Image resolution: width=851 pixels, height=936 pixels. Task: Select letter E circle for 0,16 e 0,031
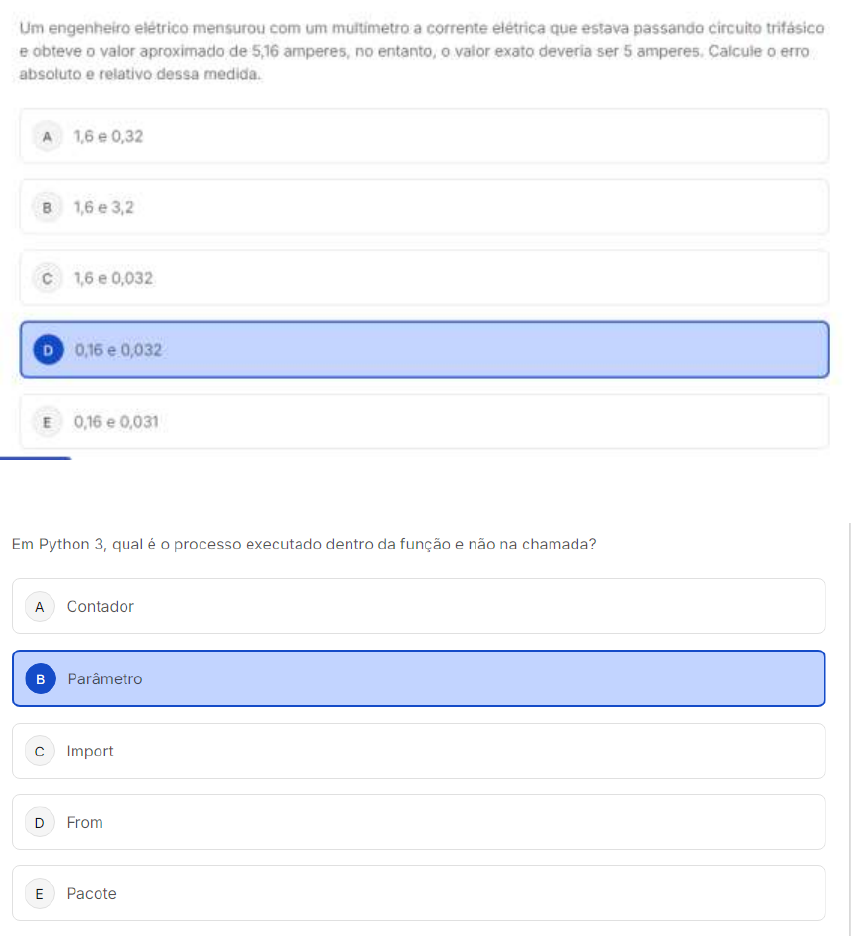pos(47,422)
